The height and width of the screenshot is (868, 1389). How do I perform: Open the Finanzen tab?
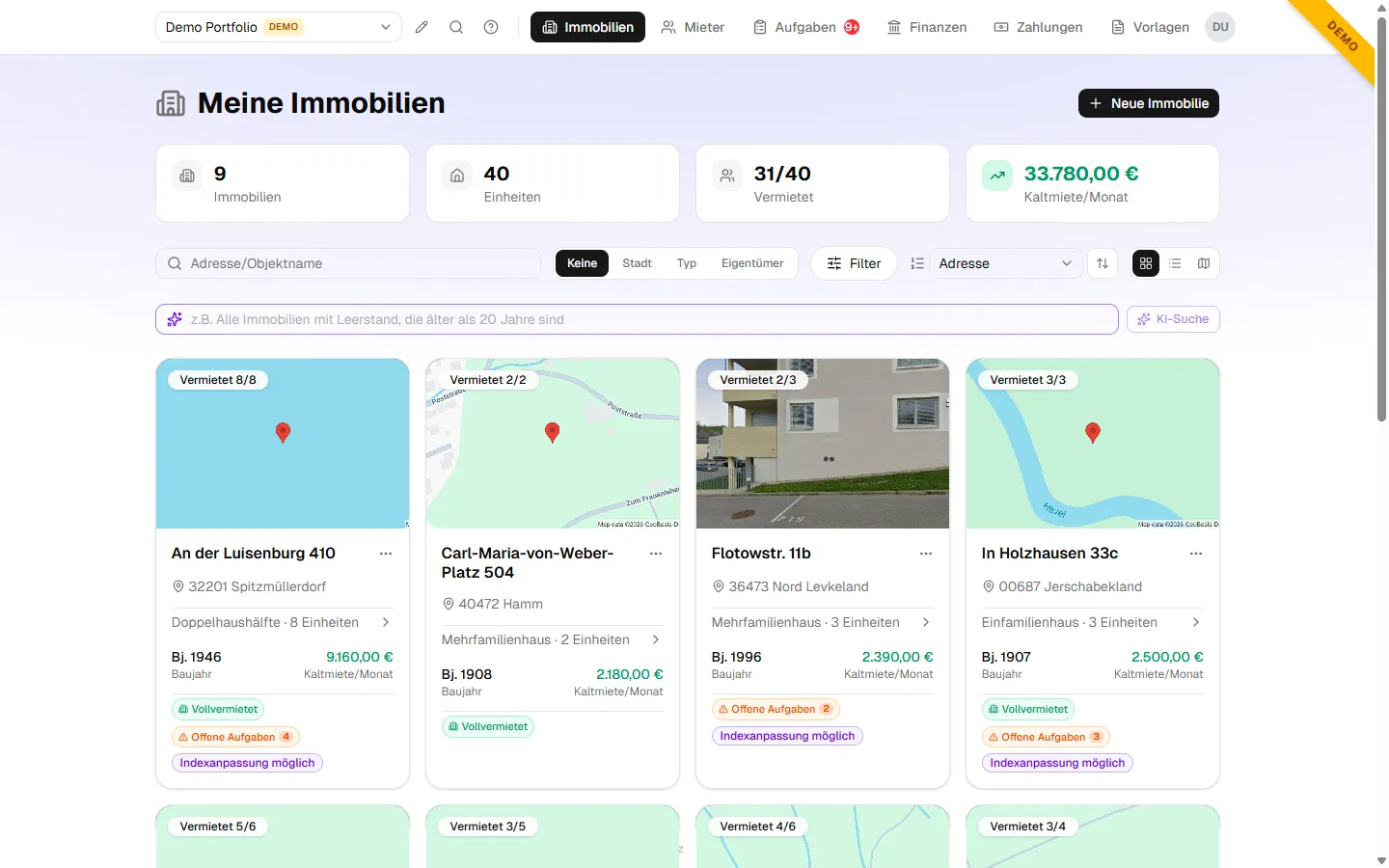(x=927, y=27)
